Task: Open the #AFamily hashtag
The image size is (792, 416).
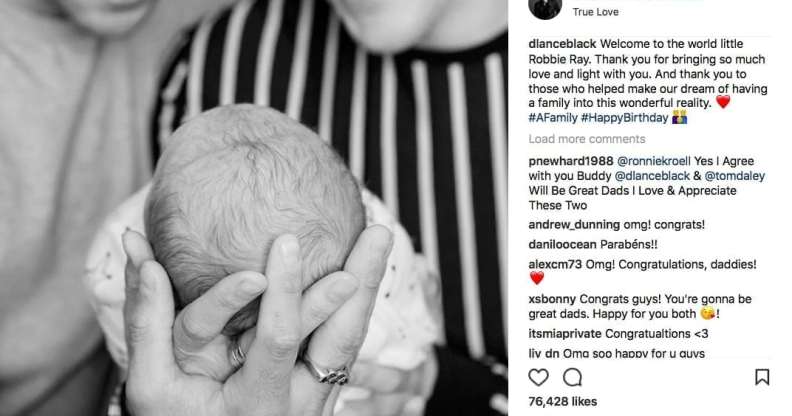Action: coord(553,118)
